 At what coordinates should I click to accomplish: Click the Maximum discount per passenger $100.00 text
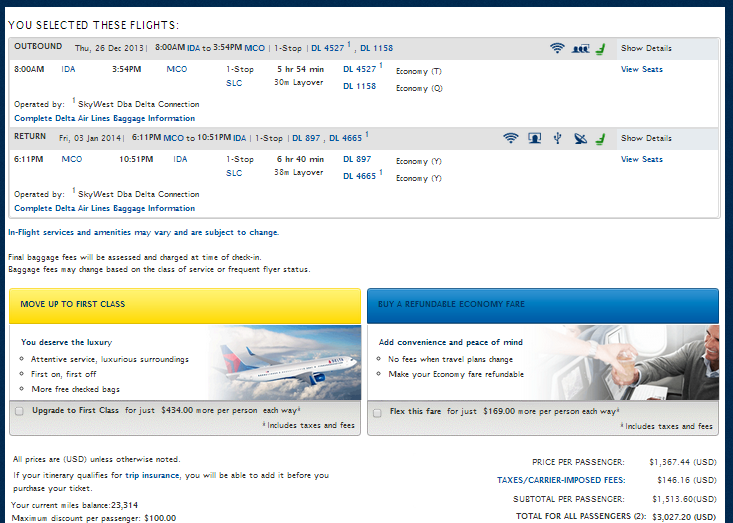[93, 518]
